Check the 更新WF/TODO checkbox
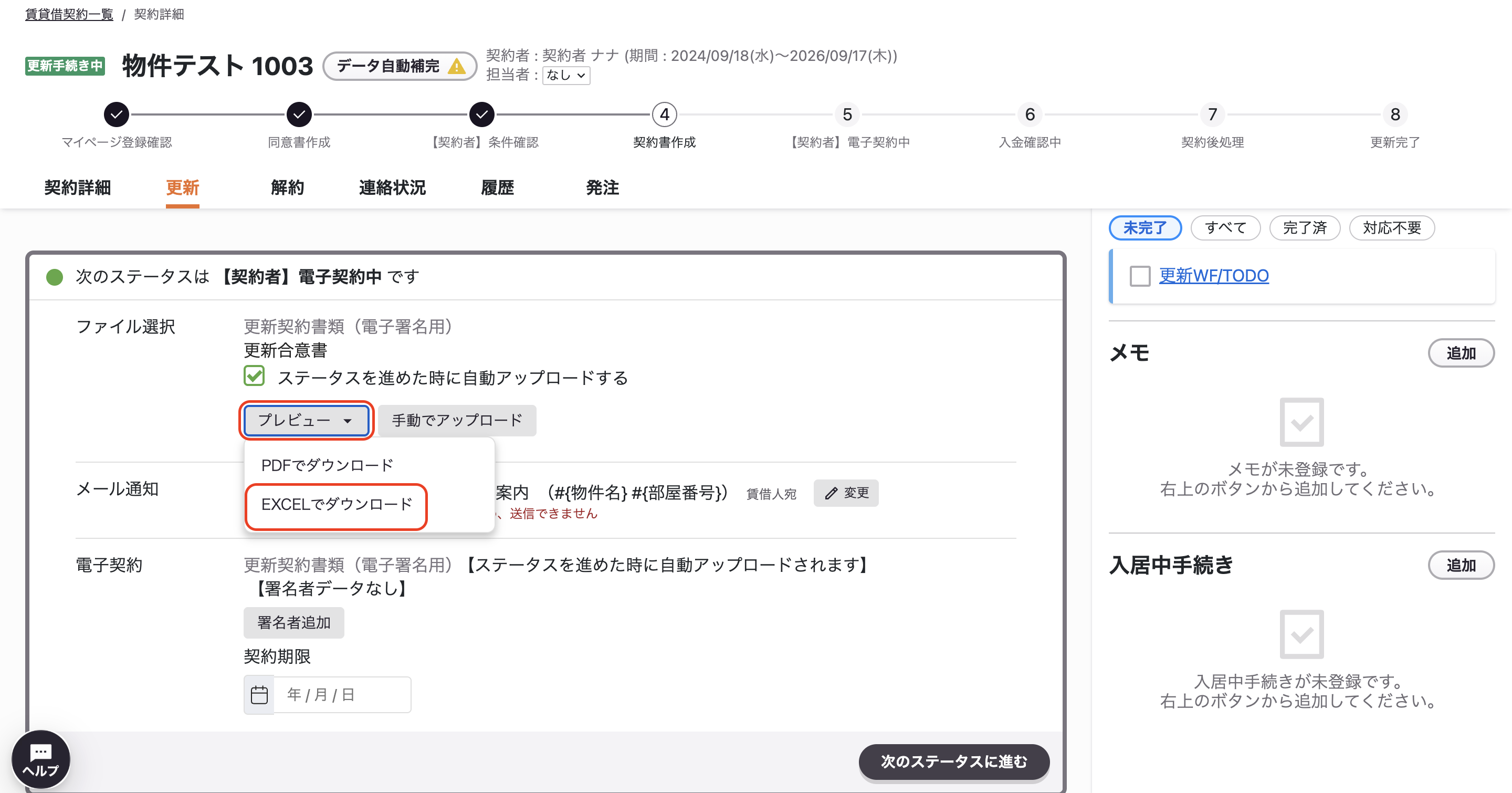1512x793 pixels. pyautogui.click(x=1140, y=276)
